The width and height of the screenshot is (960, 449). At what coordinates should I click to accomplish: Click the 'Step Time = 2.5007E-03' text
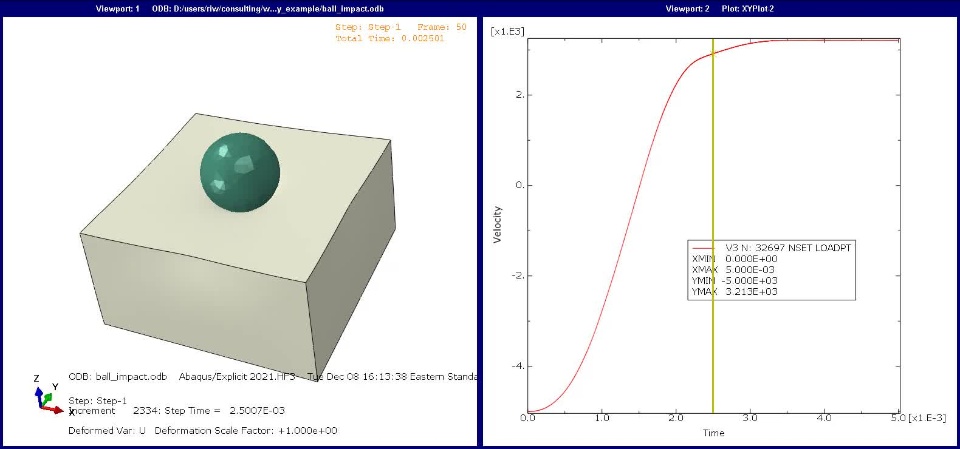pos(224,410)
